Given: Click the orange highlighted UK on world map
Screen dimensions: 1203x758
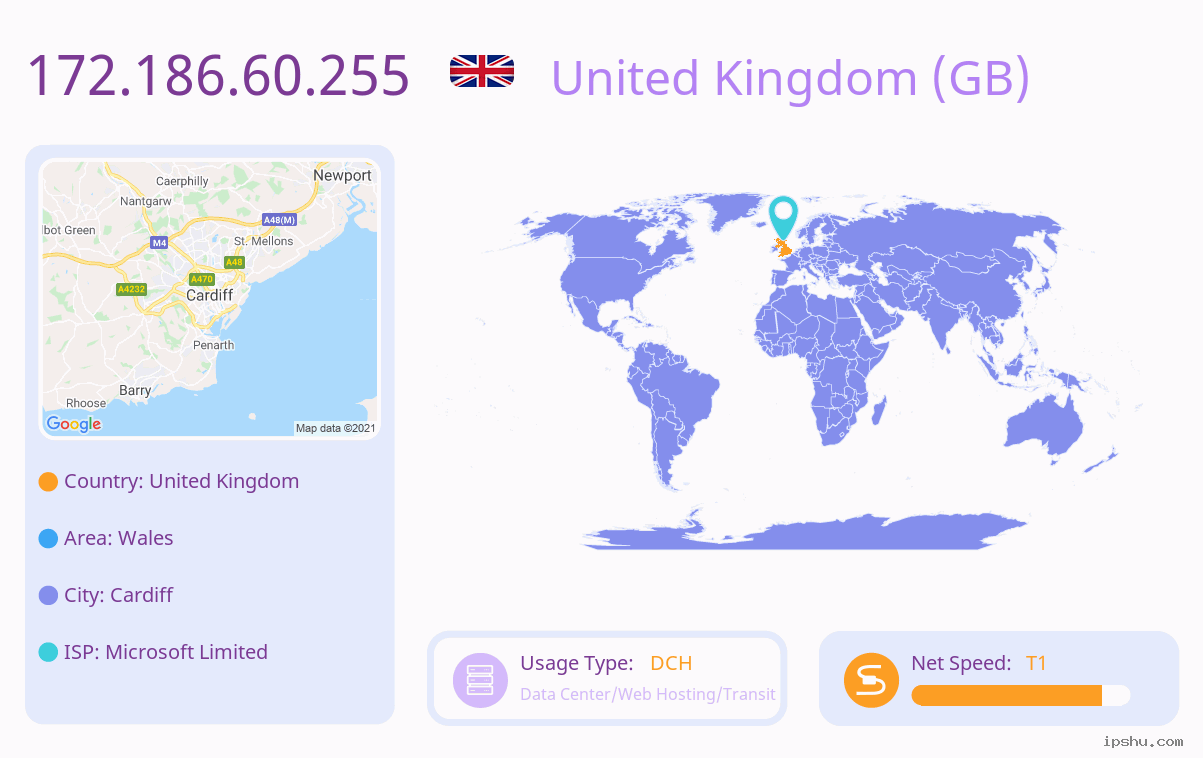Looking at the screenshot, I should click(x=782, y=247).
